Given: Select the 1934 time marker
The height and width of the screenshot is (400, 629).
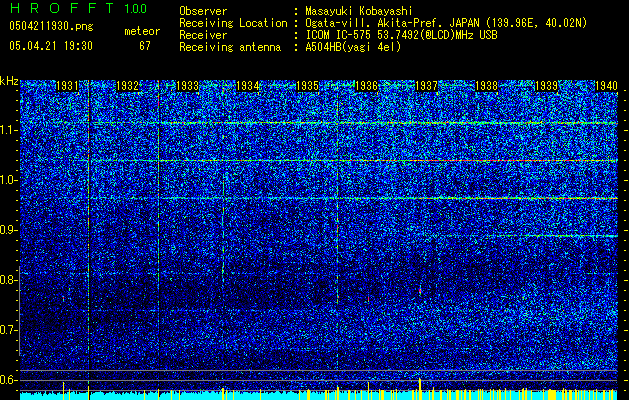Looking at the screenshot, I should click(248, 86).
